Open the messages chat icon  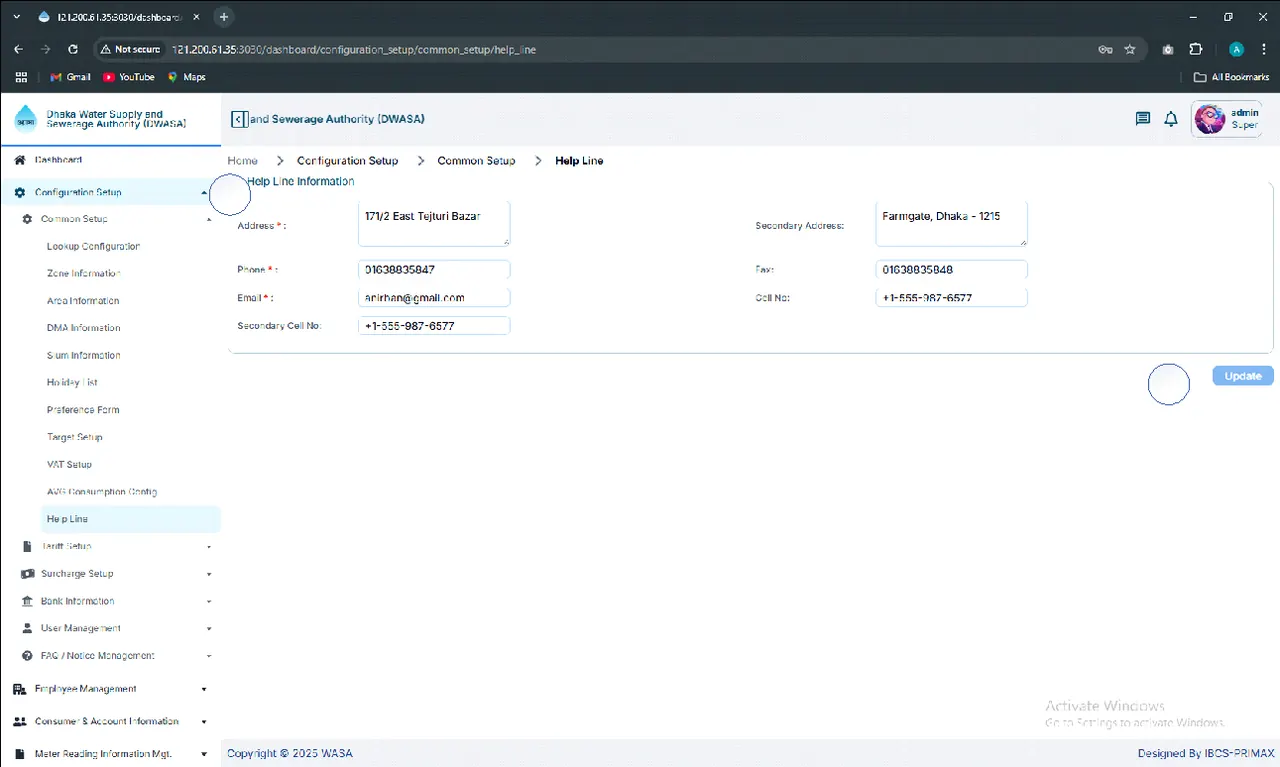click(1143, 119)
